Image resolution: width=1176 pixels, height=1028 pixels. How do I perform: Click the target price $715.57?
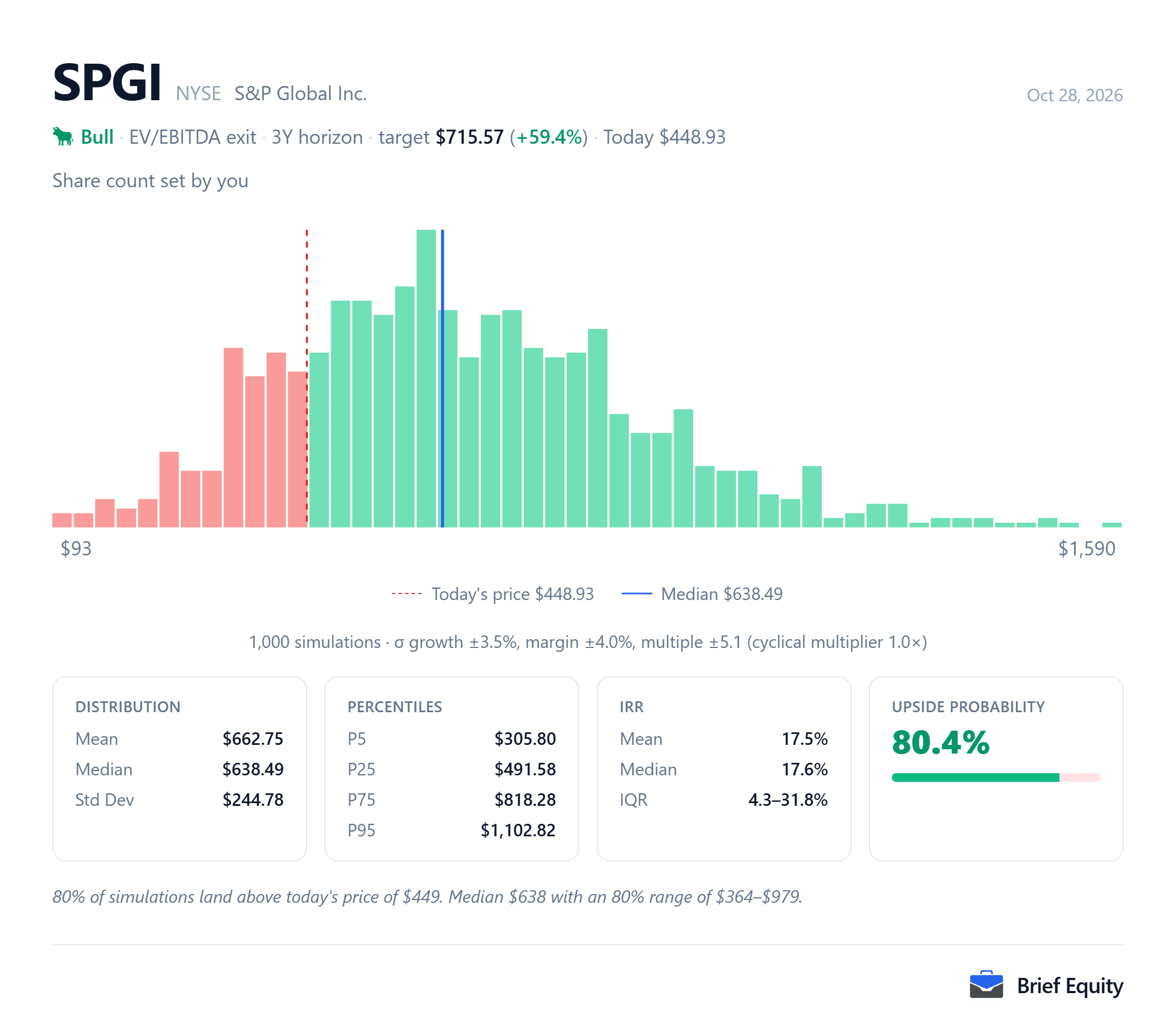point(469,137)
